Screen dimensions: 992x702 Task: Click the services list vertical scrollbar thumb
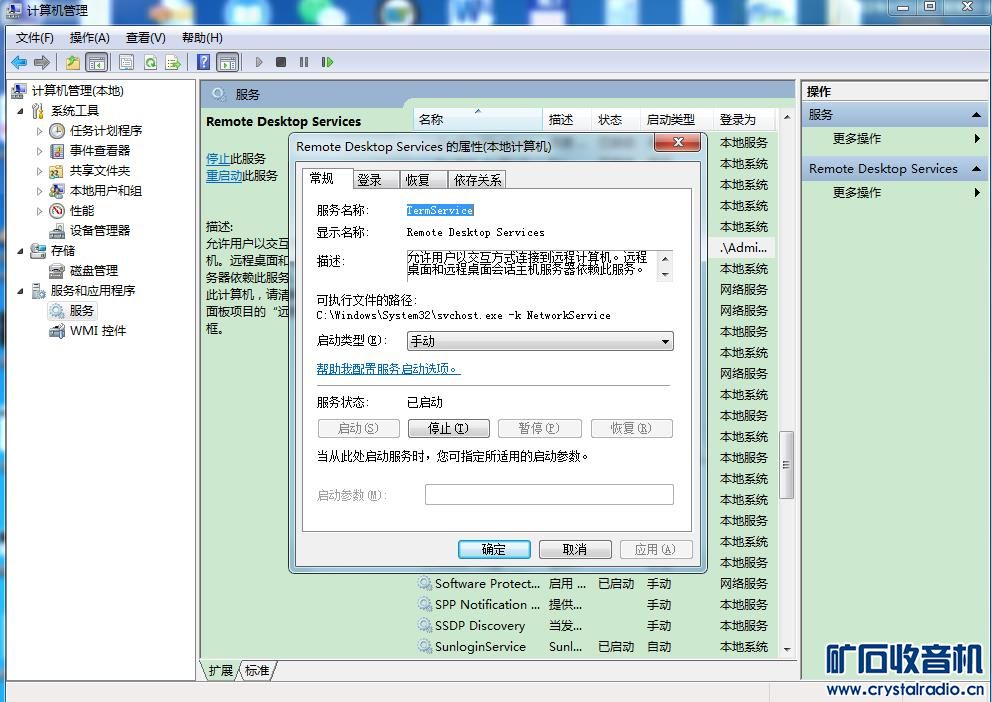(786, 465)
